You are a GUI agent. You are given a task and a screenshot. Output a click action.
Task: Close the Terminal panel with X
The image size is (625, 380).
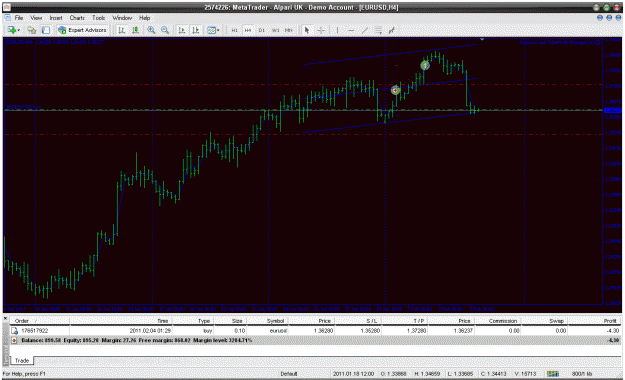pyautogui.click(x=6, y=318)
